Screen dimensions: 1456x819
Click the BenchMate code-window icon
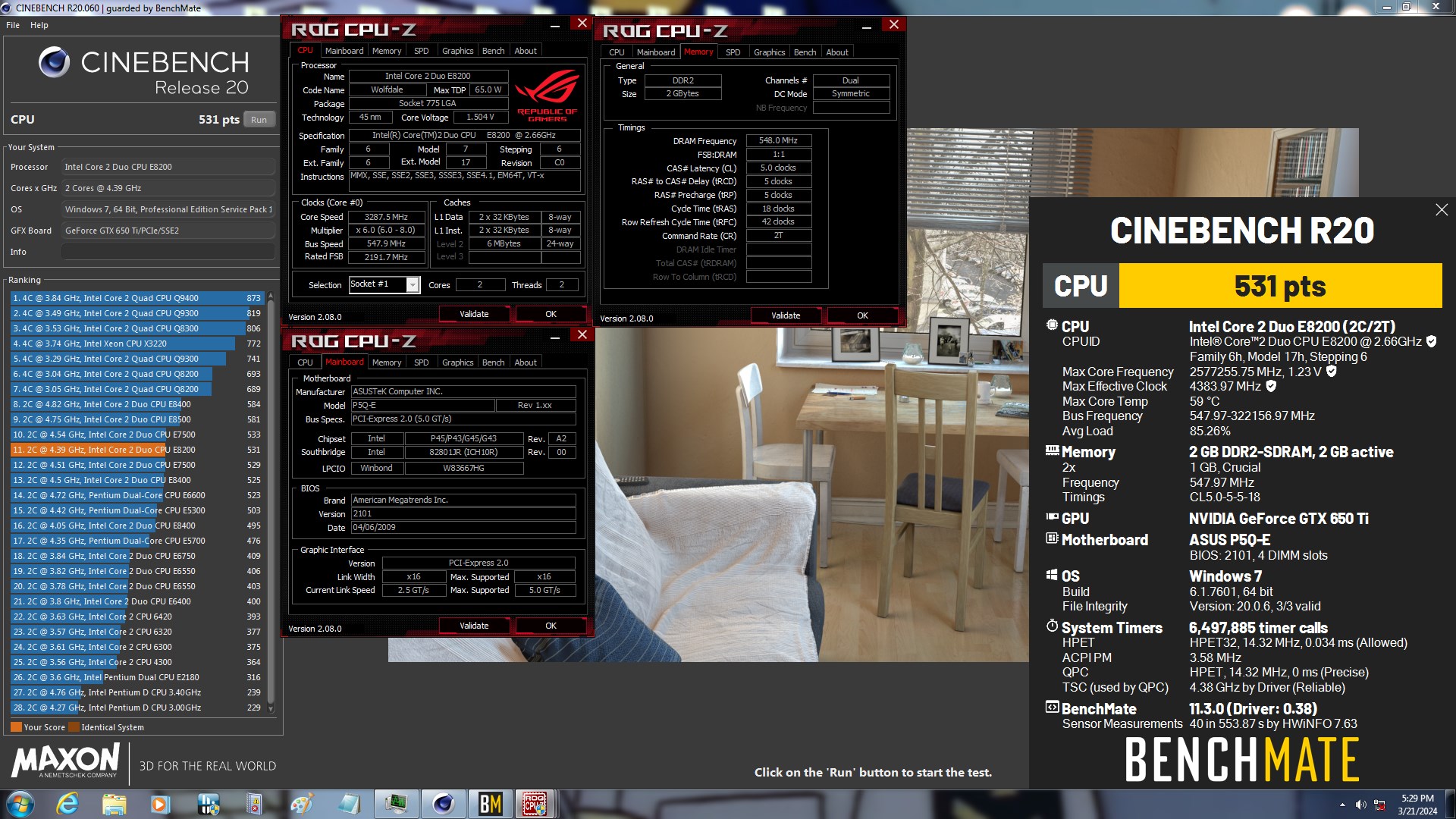pos(1052,708)
